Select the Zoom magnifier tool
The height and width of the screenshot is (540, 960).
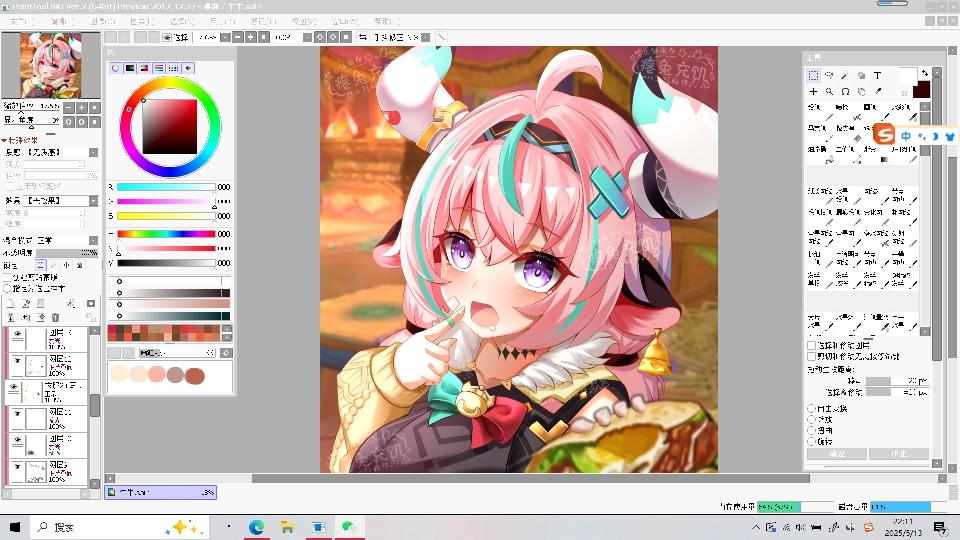(829, 91)
